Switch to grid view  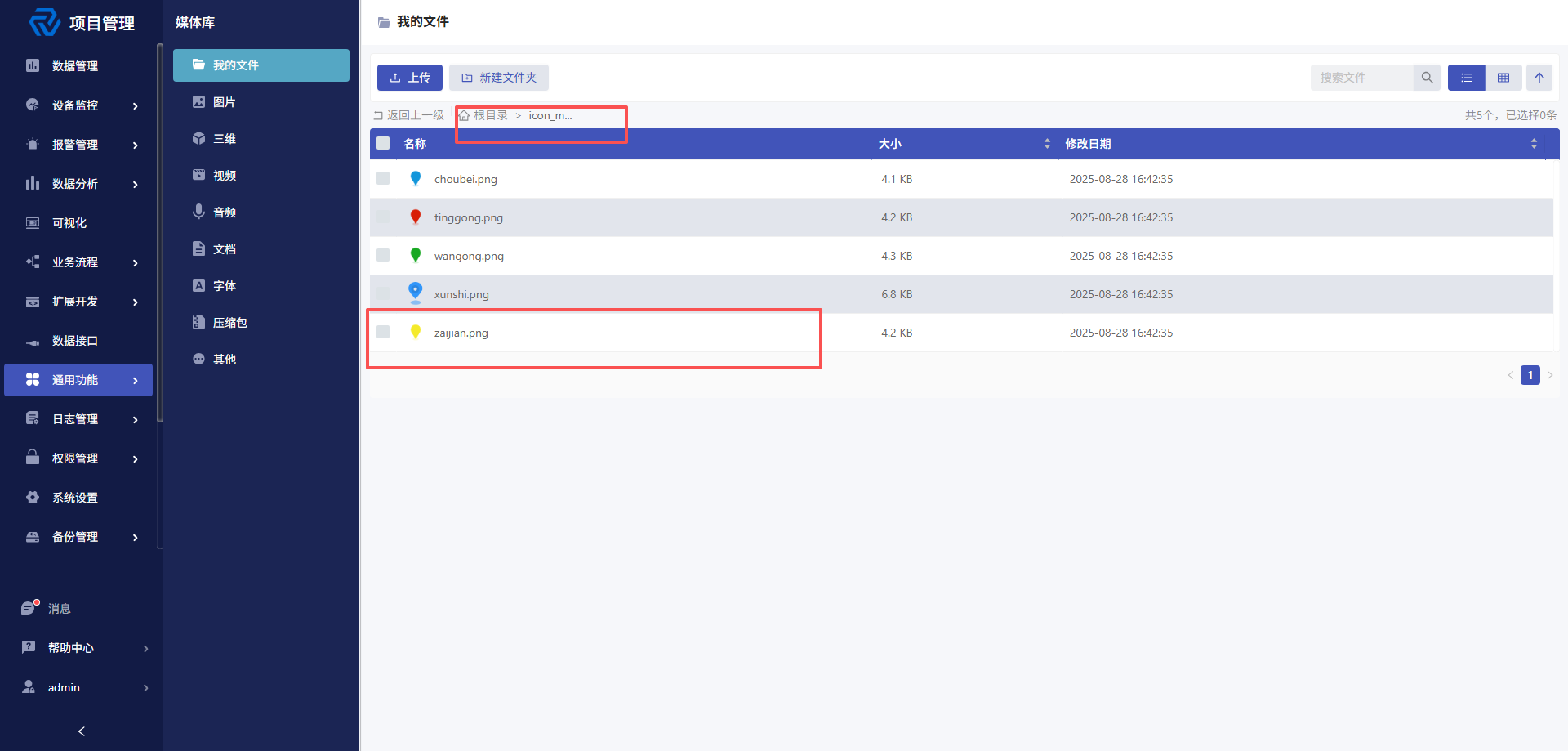tap(1503, 78)
